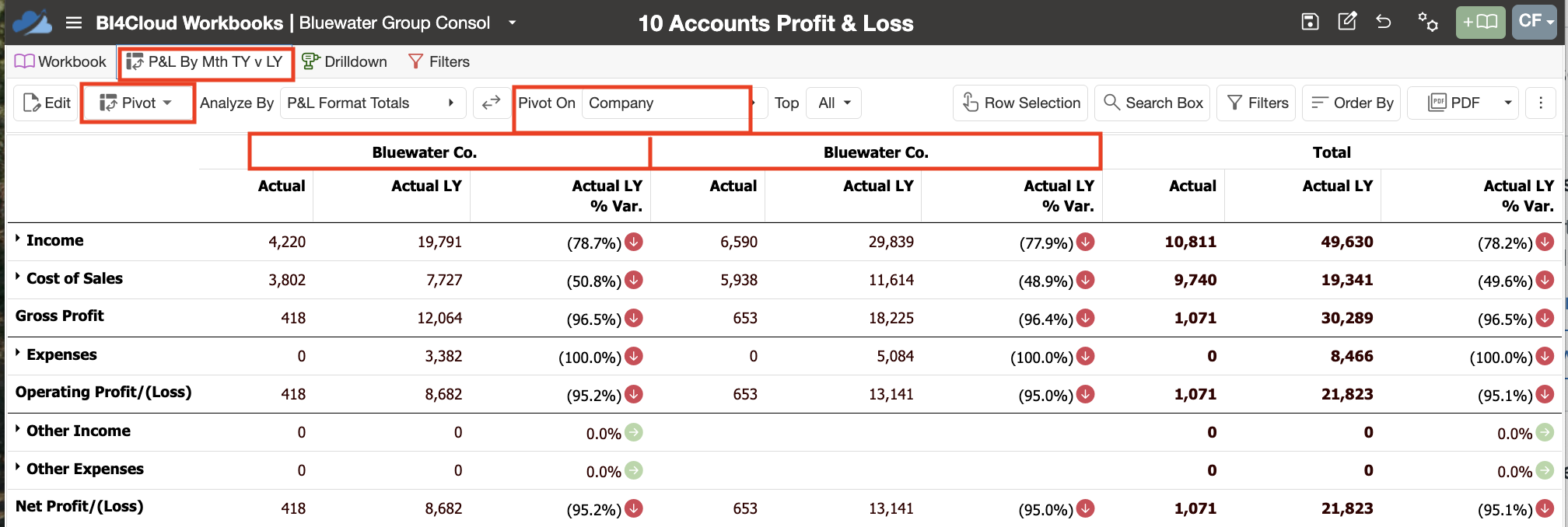Open the vertical three-dot more menu
This screenshot has width=1568, height=527.
1540,103
